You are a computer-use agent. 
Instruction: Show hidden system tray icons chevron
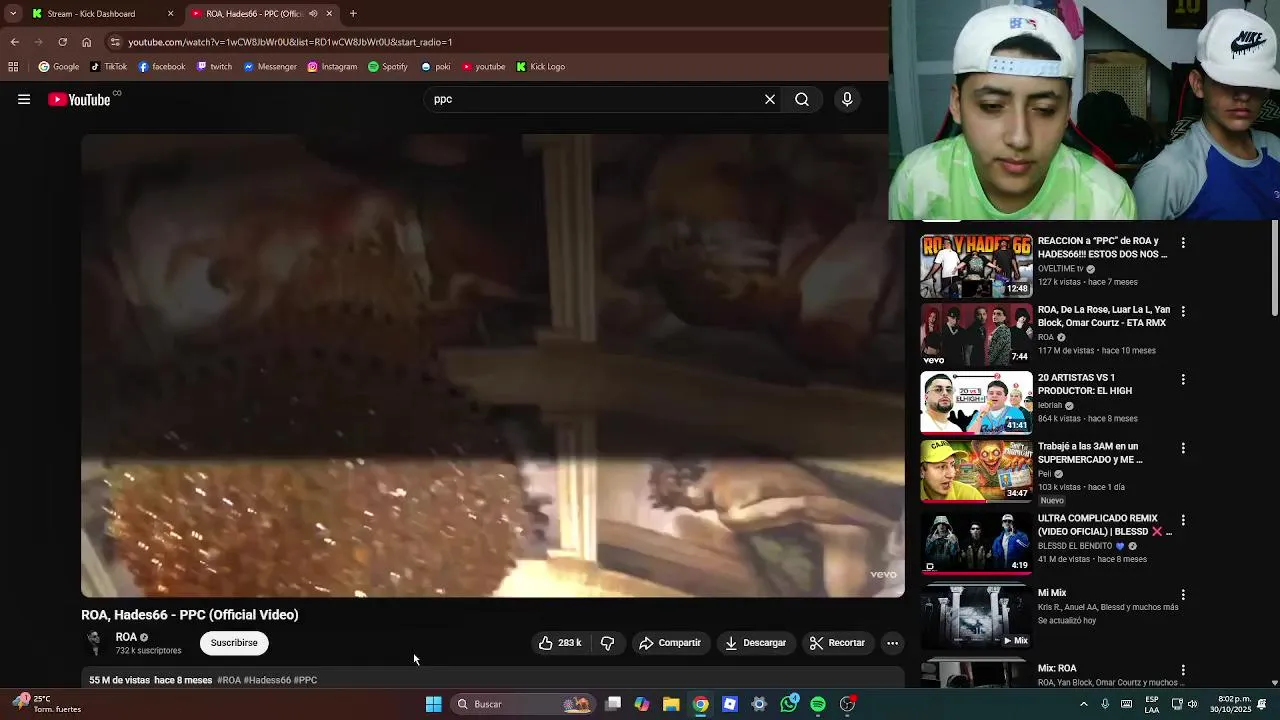[1083, 704]
